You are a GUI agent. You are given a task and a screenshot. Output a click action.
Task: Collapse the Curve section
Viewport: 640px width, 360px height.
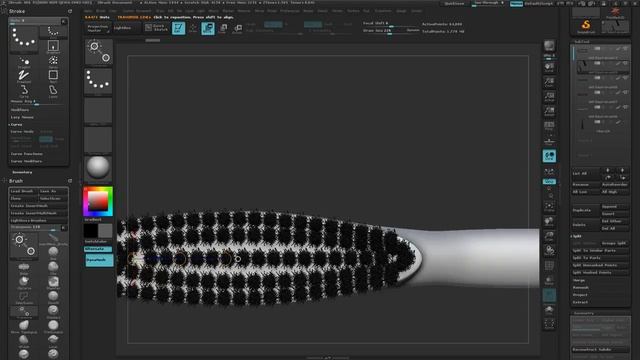coord(16,124)
